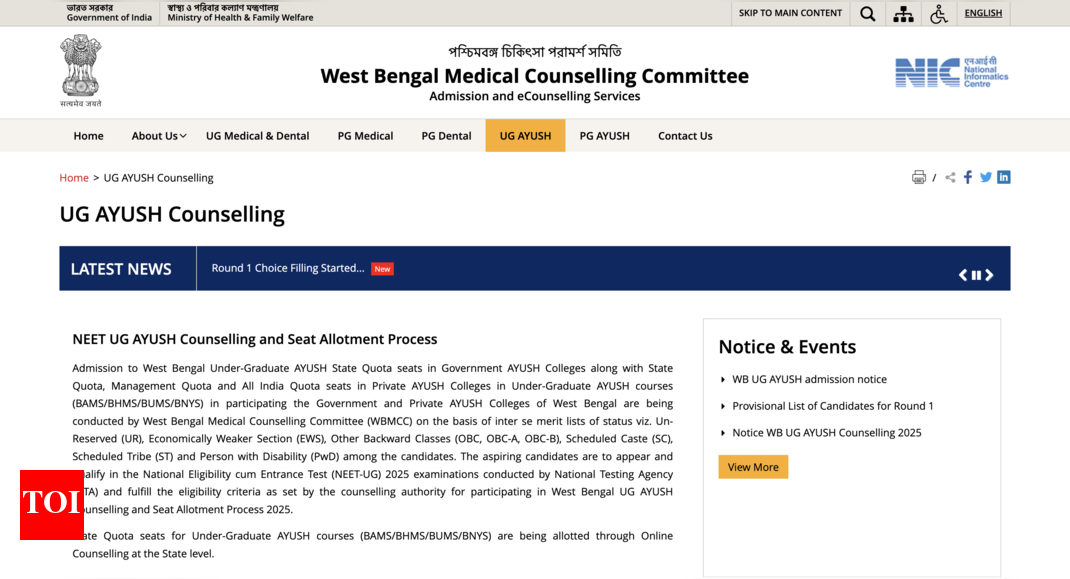
Task: Click the red New badge
Action: pyautogui.click(x=382, y=269)
